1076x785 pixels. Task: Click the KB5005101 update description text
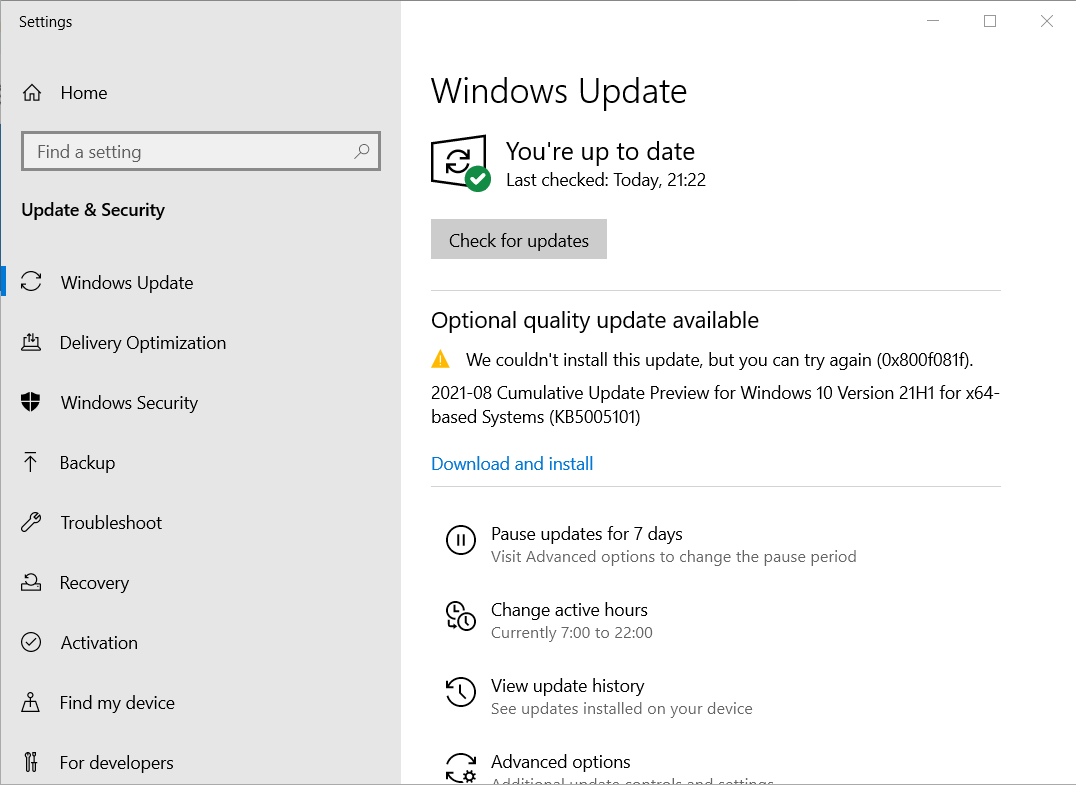click(x=715, y=405)
